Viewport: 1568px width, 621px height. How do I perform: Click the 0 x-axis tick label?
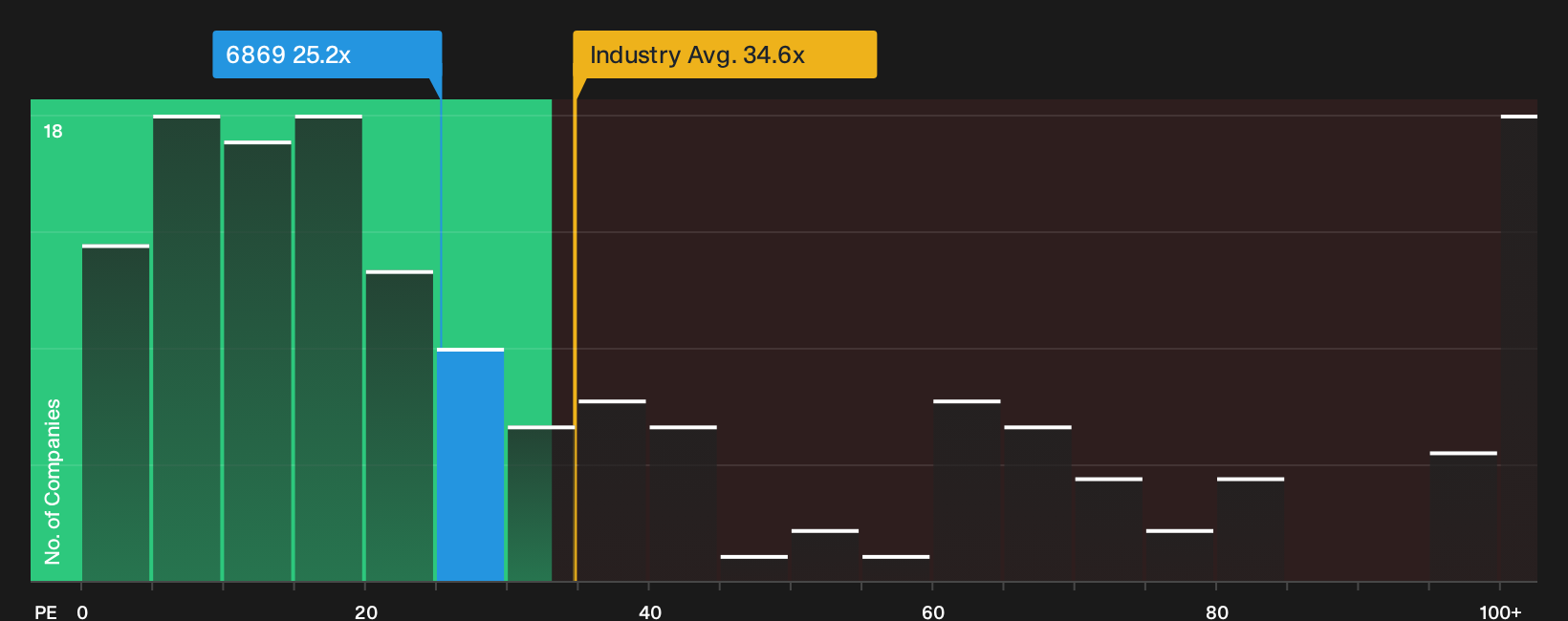(82, 611)
